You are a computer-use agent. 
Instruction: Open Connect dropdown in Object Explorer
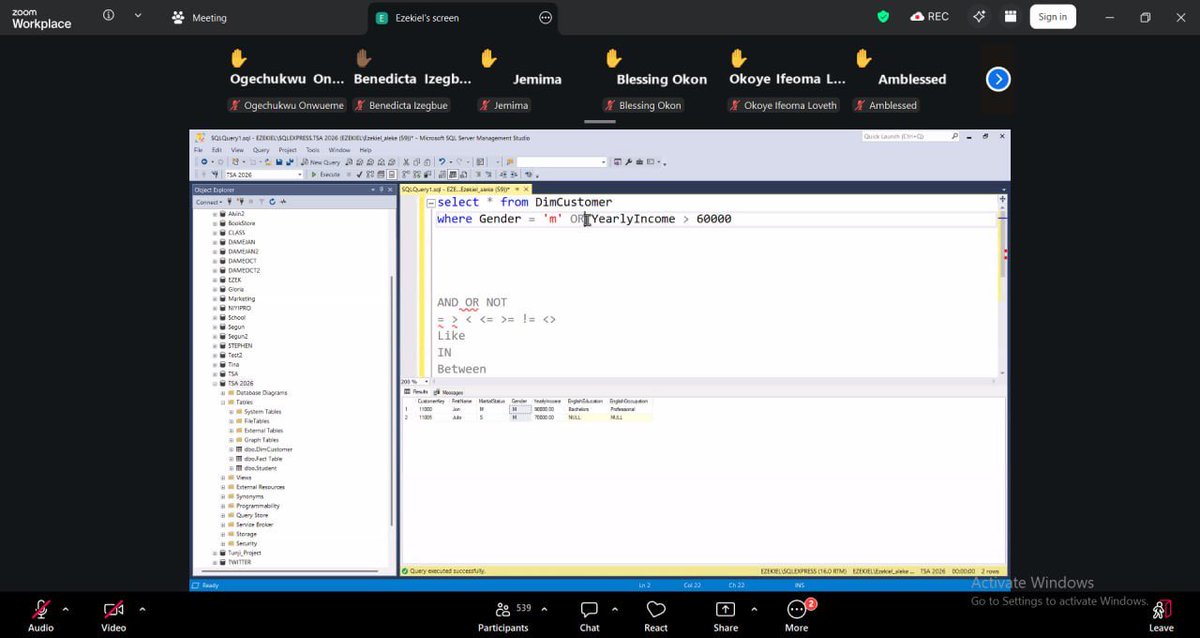(208, 202)
